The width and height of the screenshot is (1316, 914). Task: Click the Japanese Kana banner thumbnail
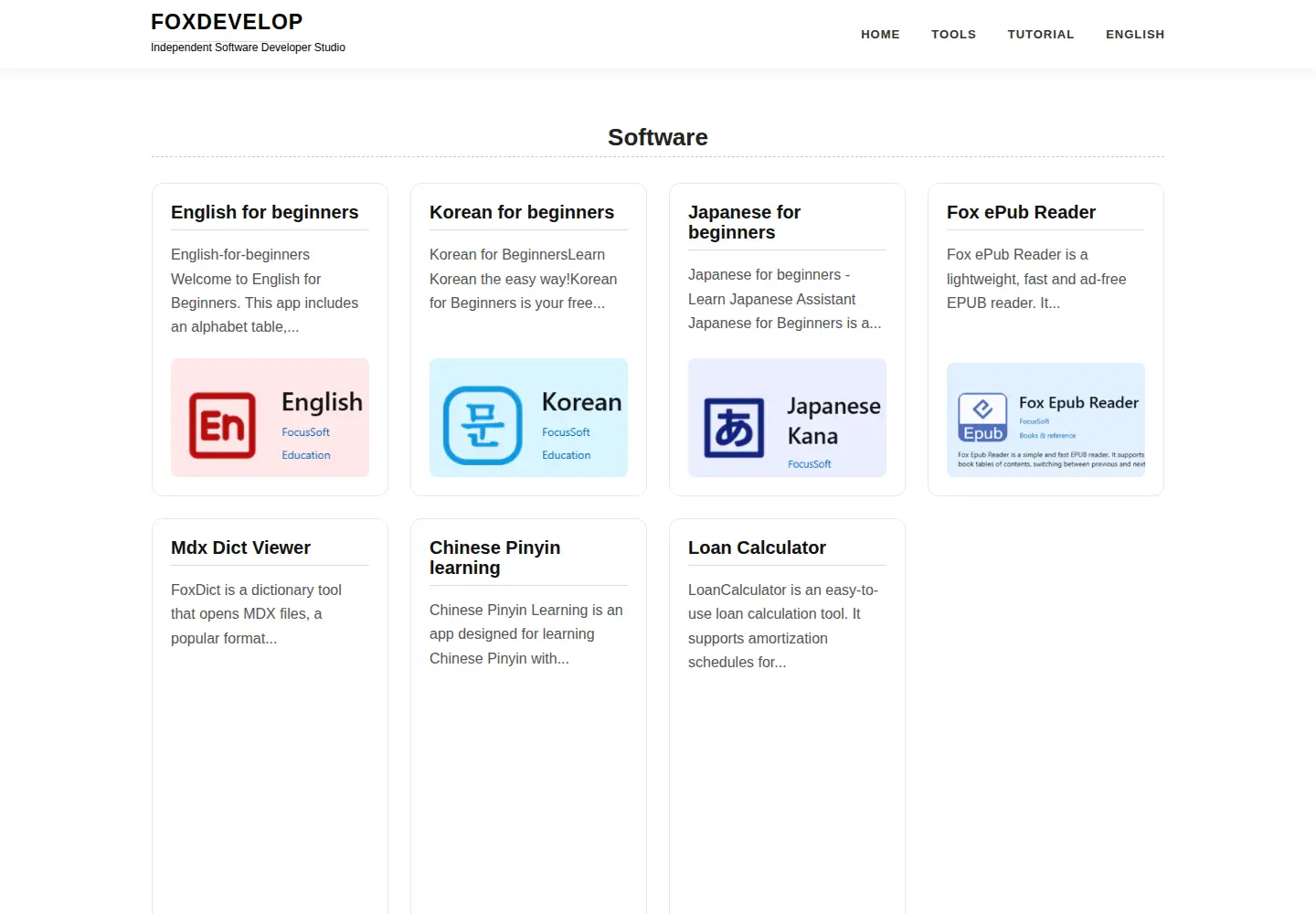coord(787,418)
